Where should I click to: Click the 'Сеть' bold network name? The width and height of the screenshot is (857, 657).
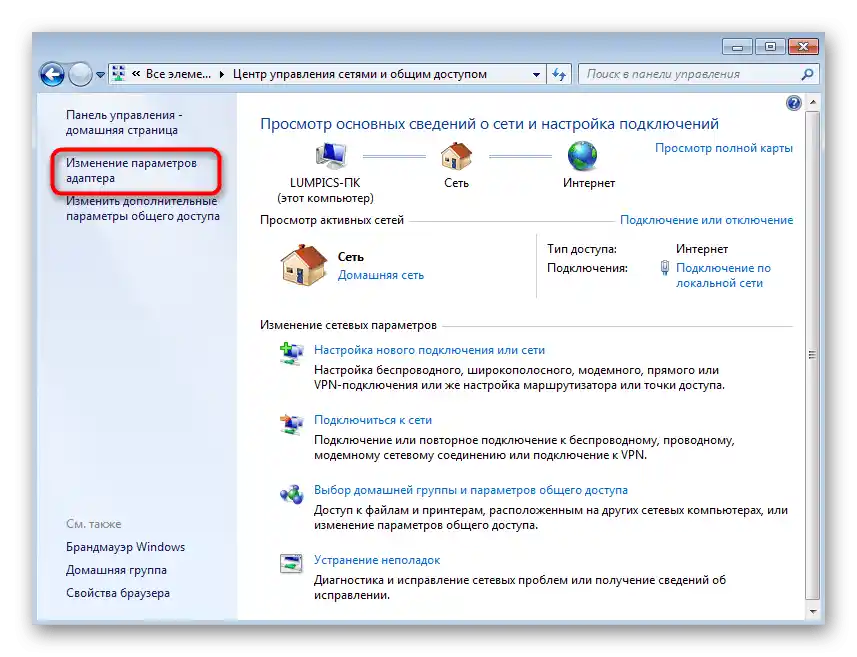[350, 257]
